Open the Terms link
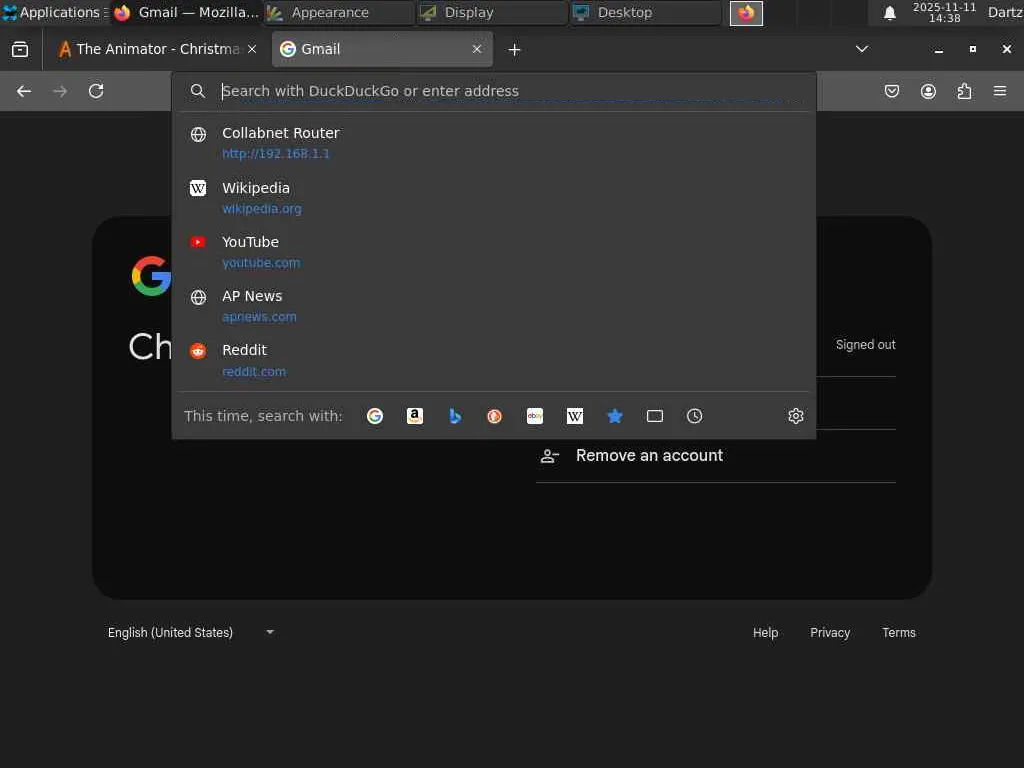This screenshot has width=1024, height=768. coord(899,632)
